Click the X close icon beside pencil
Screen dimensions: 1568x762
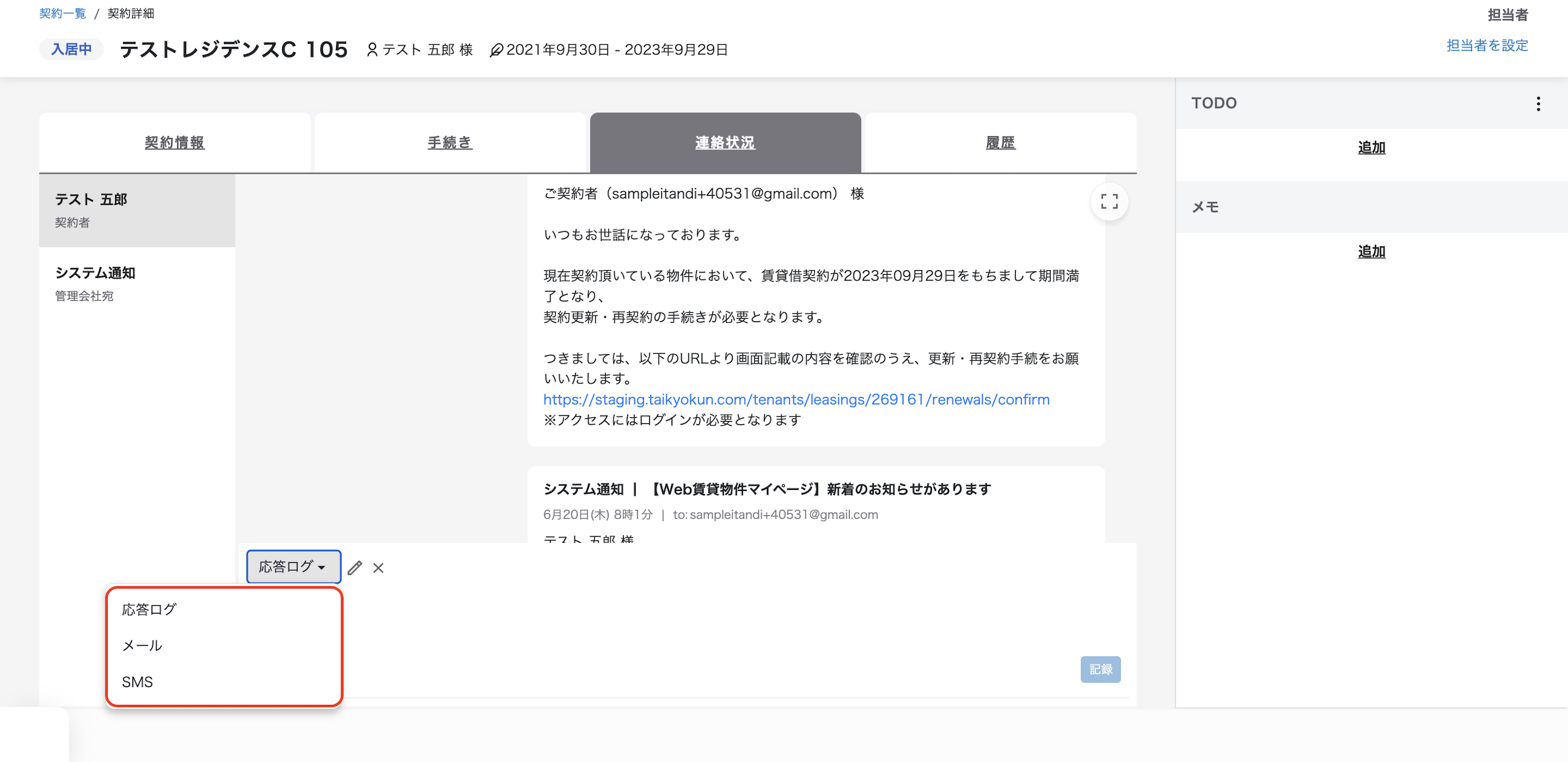point(379,568)
